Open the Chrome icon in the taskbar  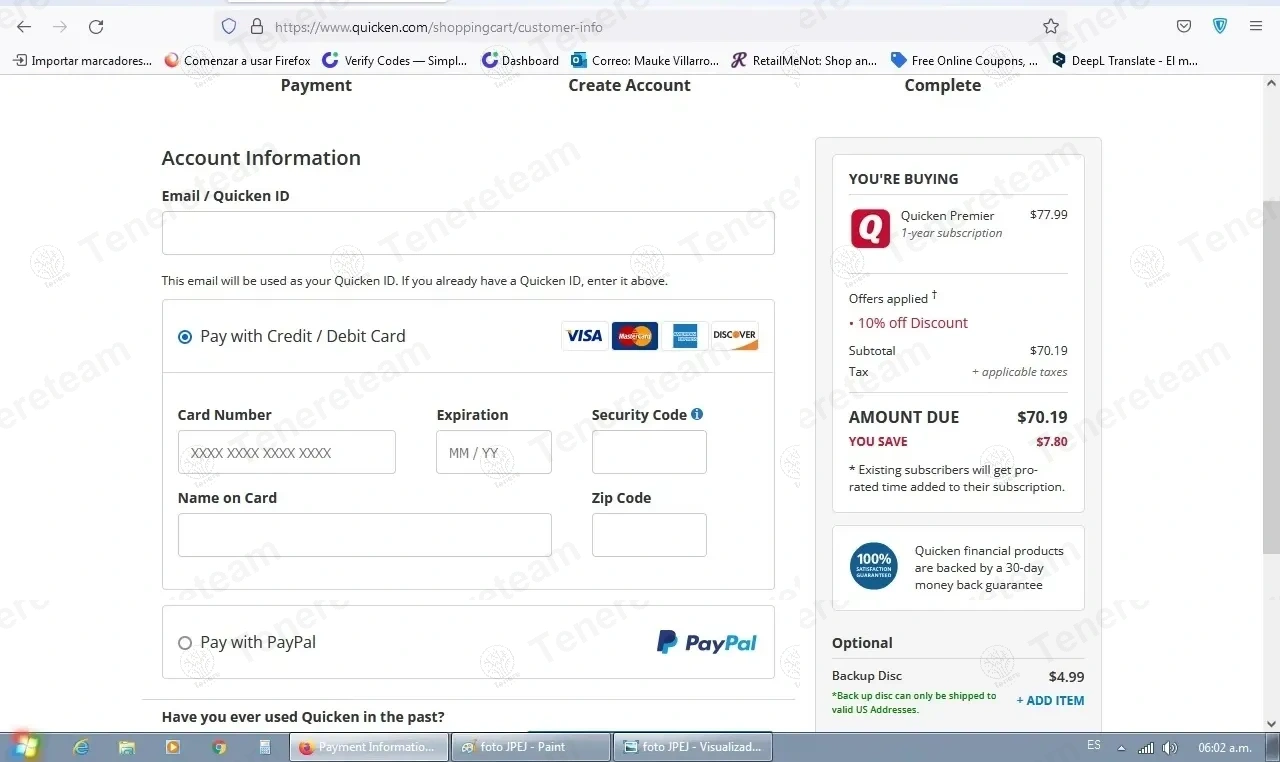coord(219,747)
